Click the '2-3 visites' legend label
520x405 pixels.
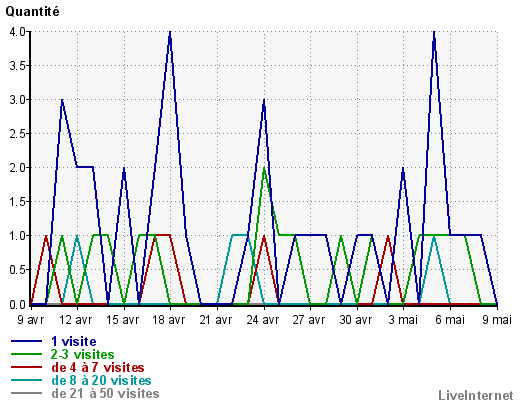click(x=83, y=354)
